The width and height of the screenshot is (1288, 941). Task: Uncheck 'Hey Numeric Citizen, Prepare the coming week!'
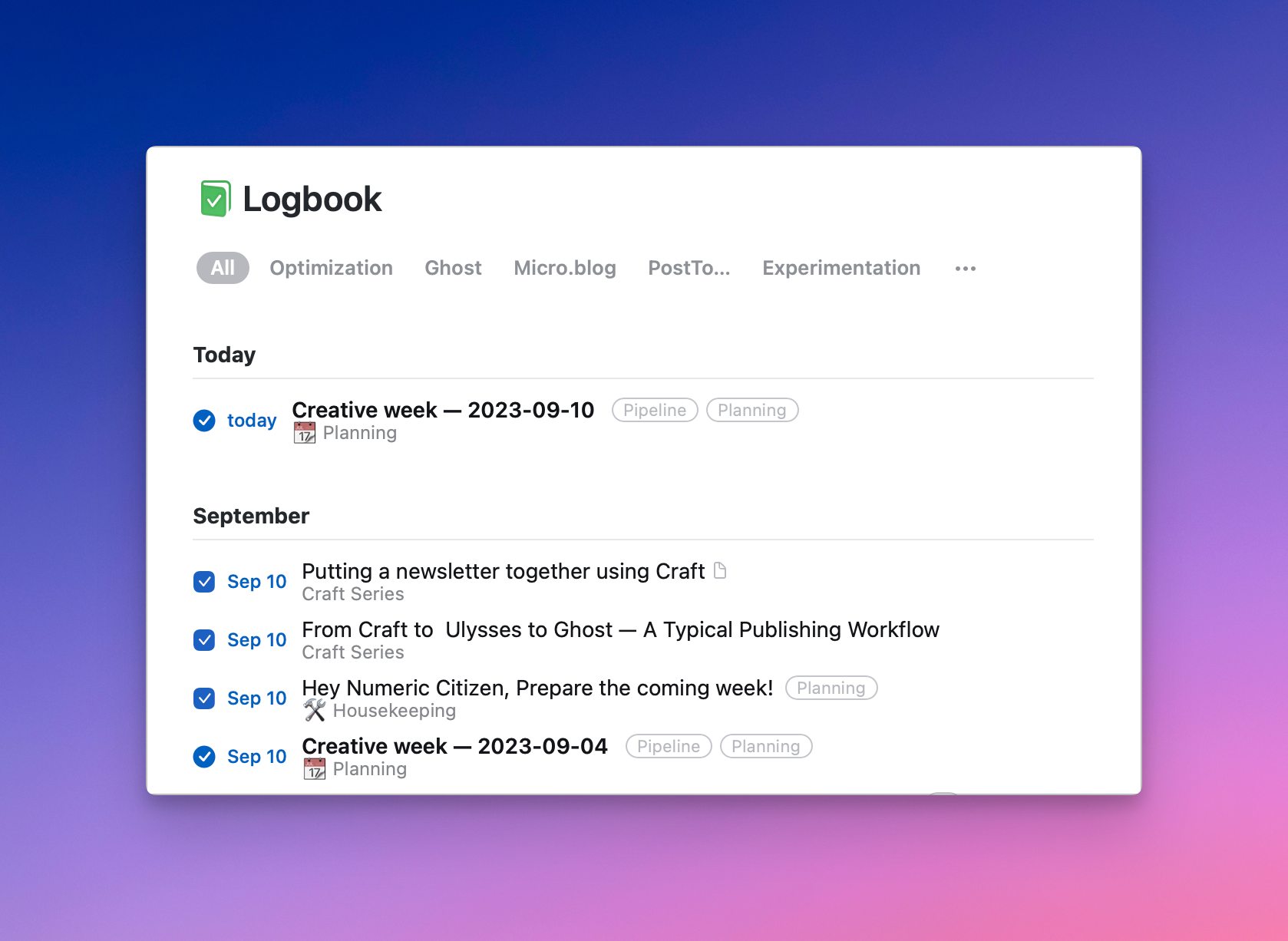click(x=204, y=698)
